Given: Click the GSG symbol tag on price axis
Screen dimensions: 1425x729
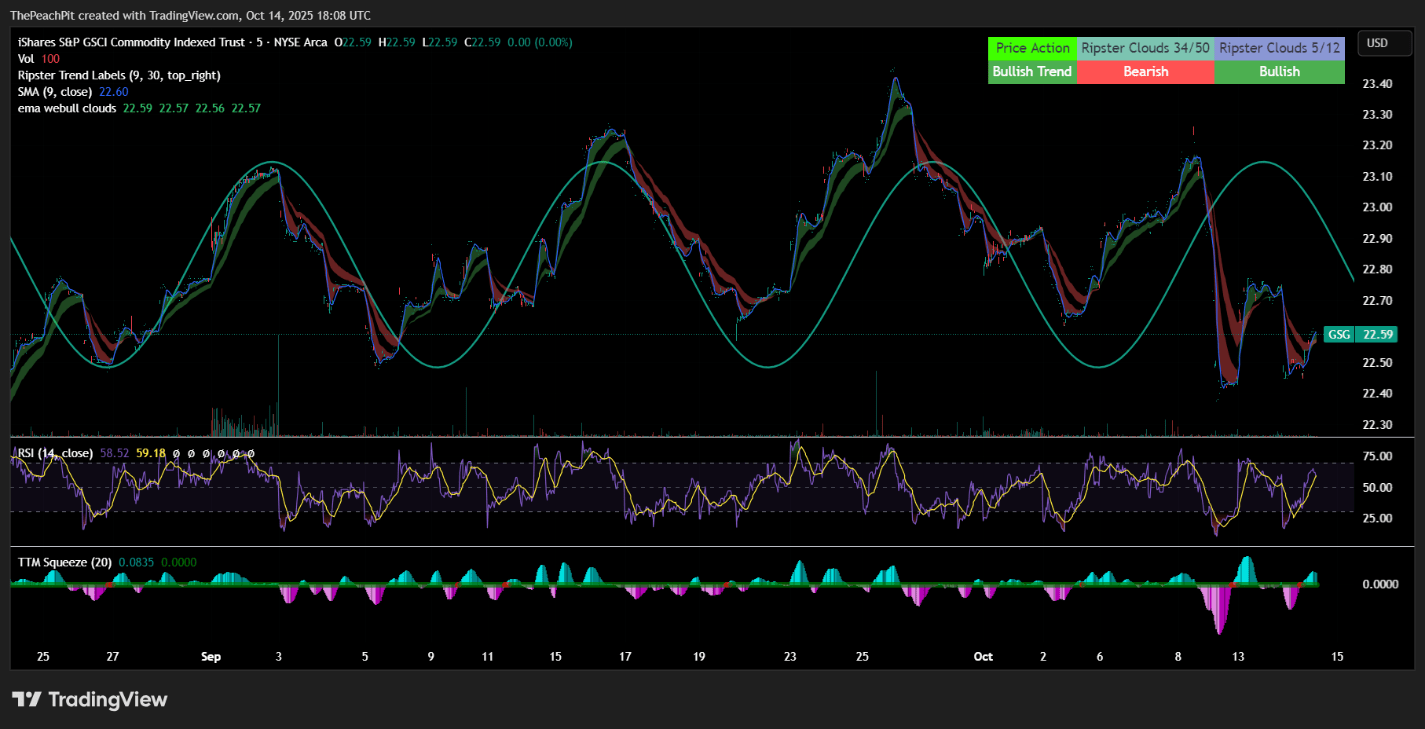Looking at the screenshot, I should coord(1336,334).
